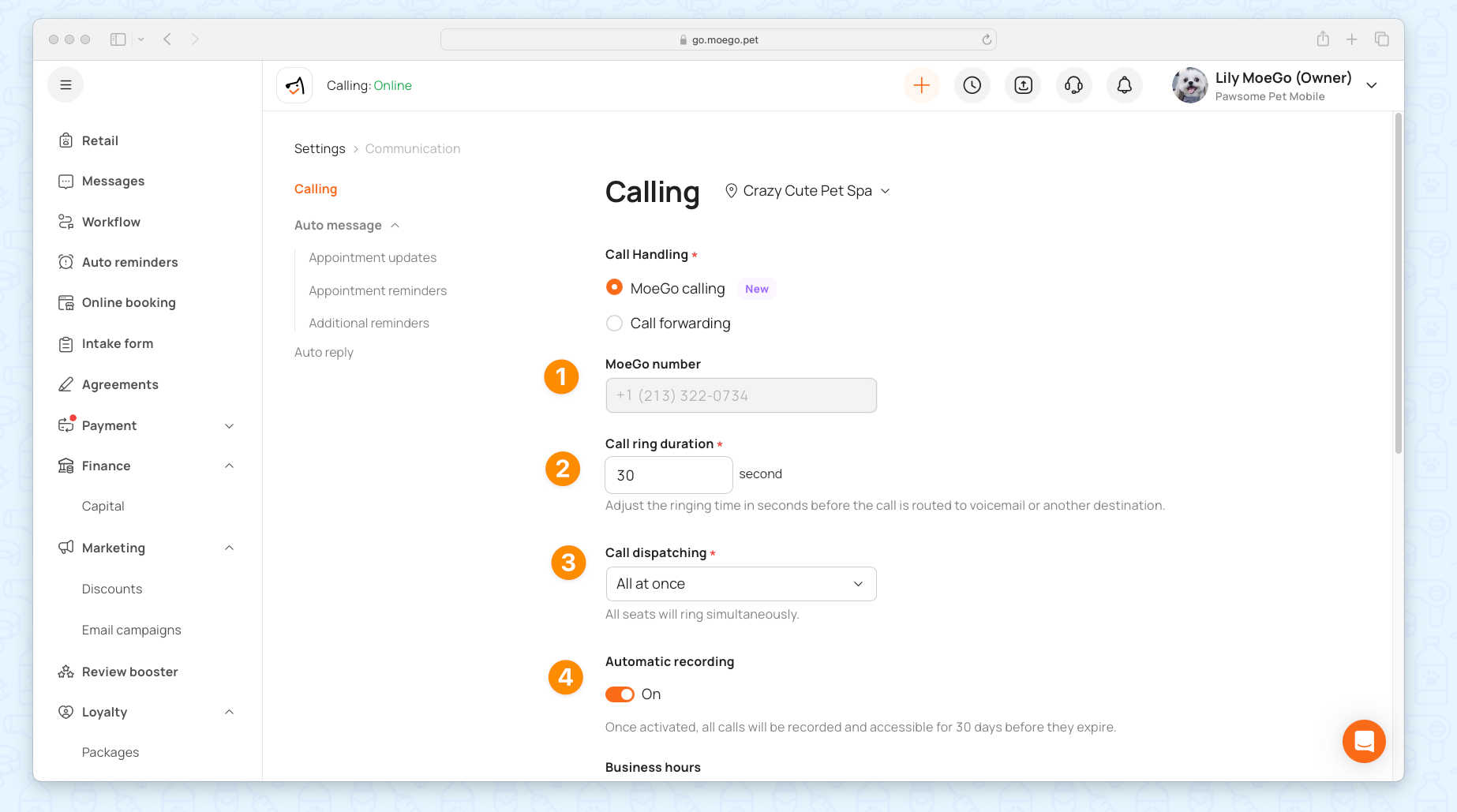Open Appointment updates settings
This screenshot has height=812, width=1457.
coord(373,258)
